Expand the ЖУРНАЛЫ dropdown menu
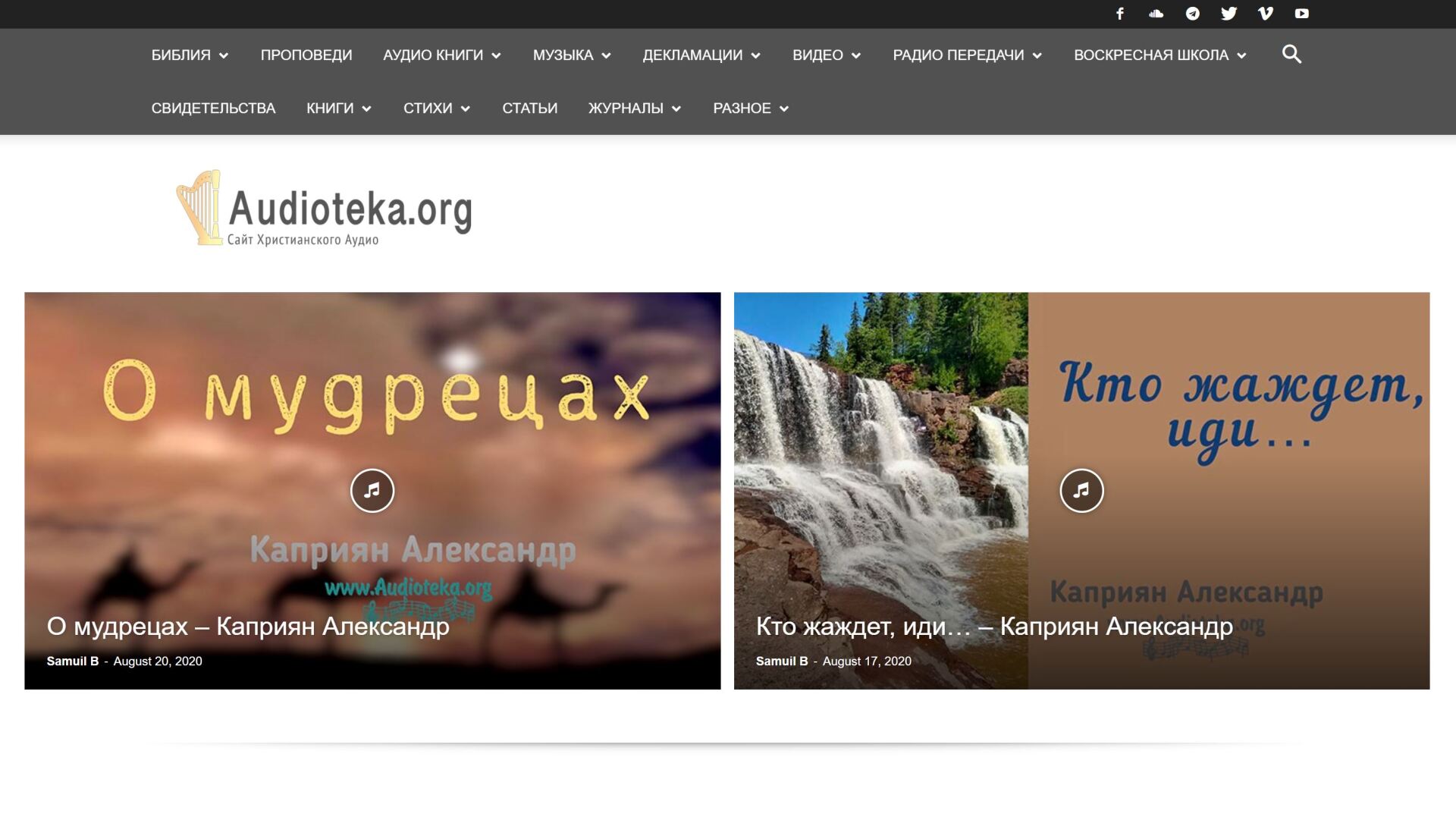The image size is (1456, 817). click(635, 108)
